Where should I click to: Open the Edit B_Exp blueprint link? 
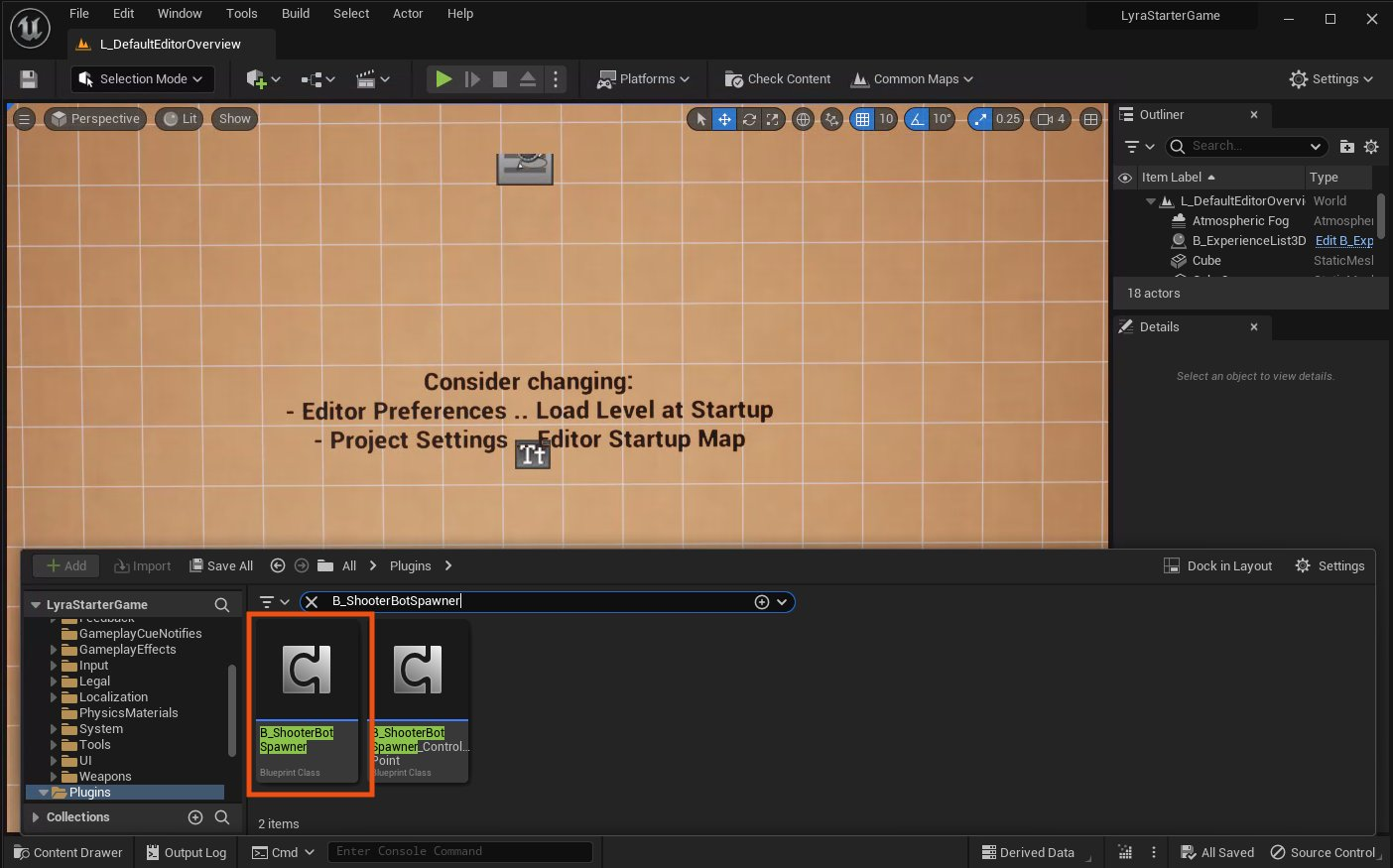point(1344,241)
